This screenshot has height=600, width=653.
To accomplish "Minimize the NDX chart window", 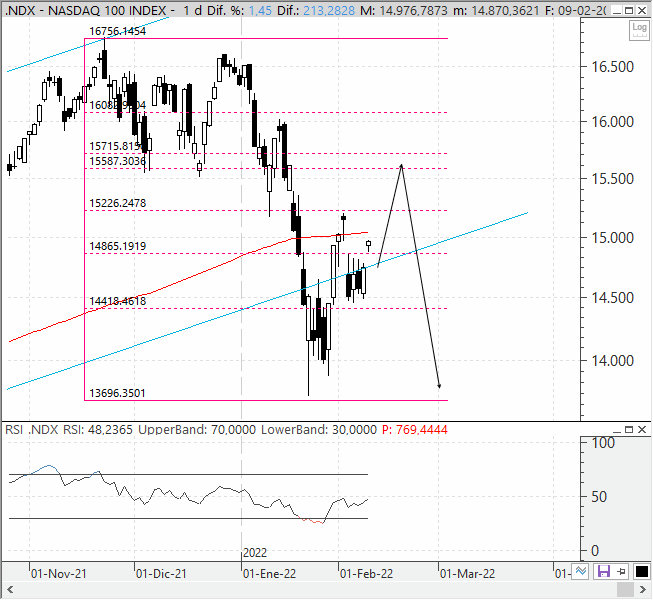I will coord(618,10).
